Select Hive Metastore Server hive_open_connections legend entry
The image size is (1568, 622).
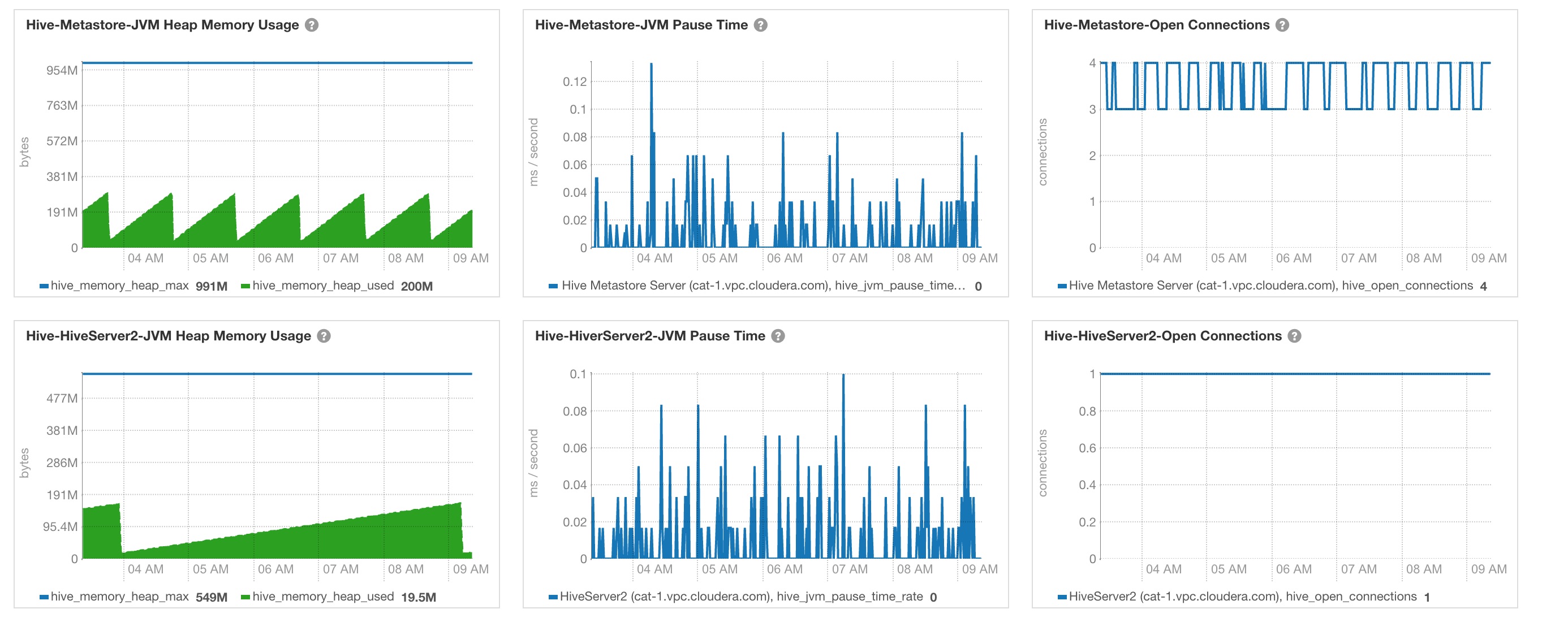click(x=1270, y=286)
